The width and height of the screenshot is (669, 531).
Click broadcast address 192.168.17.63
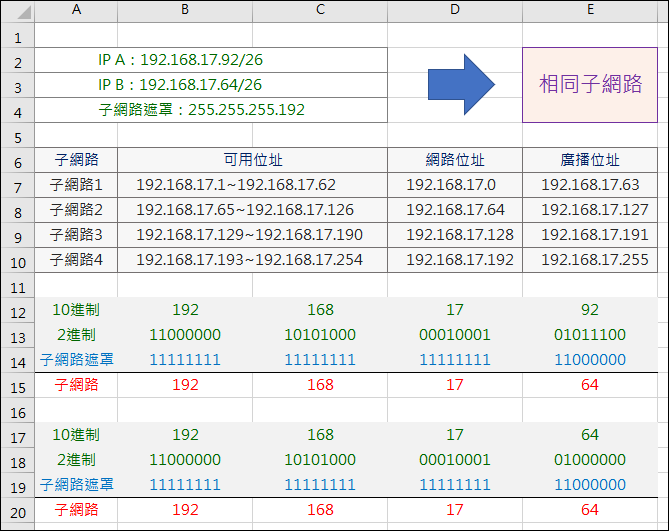(x=590, y=185)
